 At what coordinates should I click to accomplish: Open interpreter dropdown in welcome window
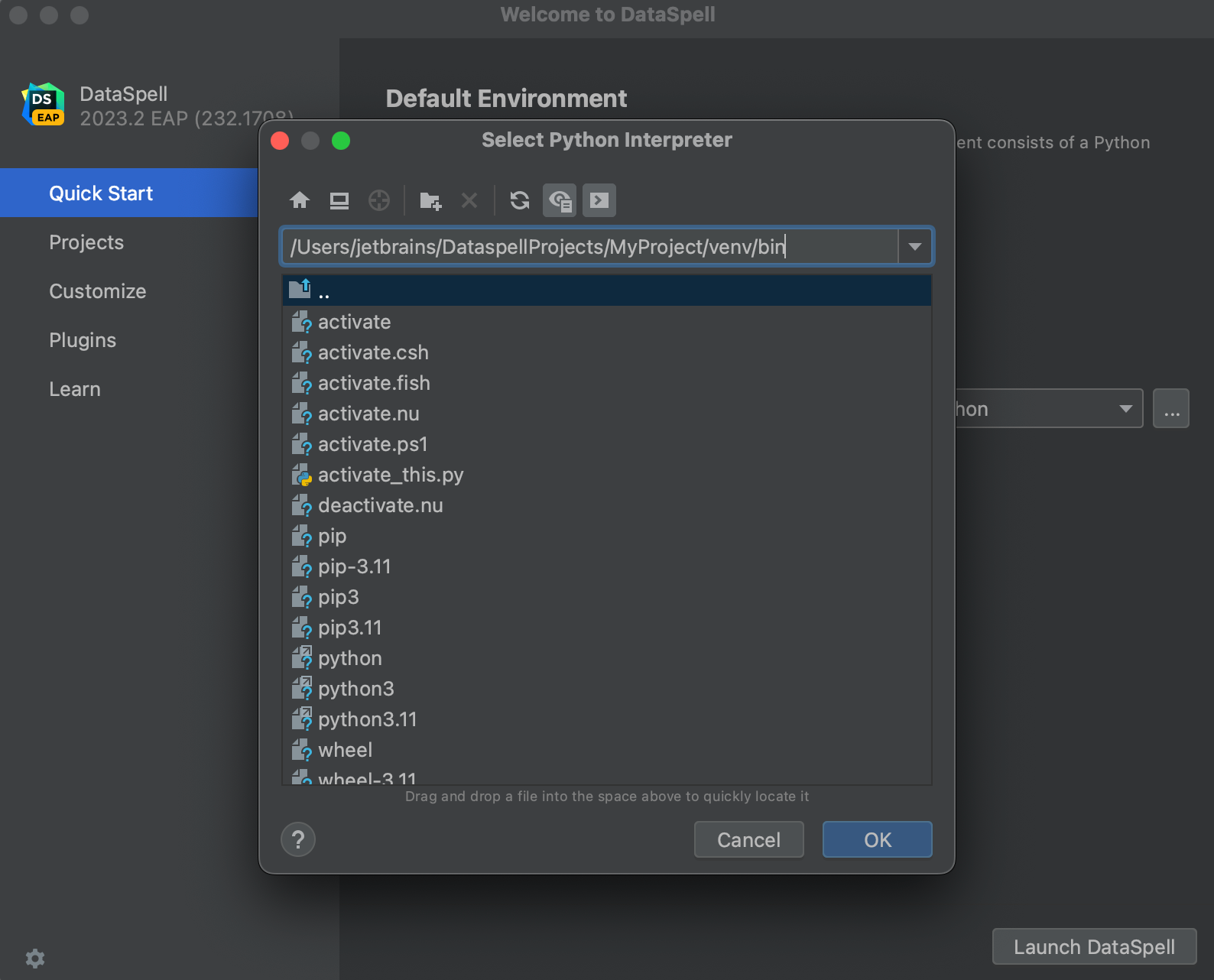[x=1125, y=408]
